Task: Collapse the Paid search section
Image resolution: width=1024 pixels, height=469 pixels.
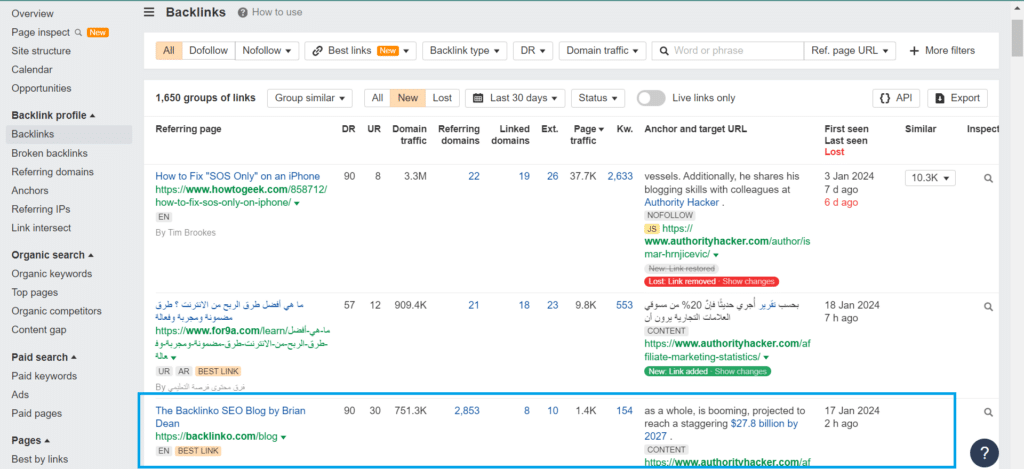Action: (44, 357)
